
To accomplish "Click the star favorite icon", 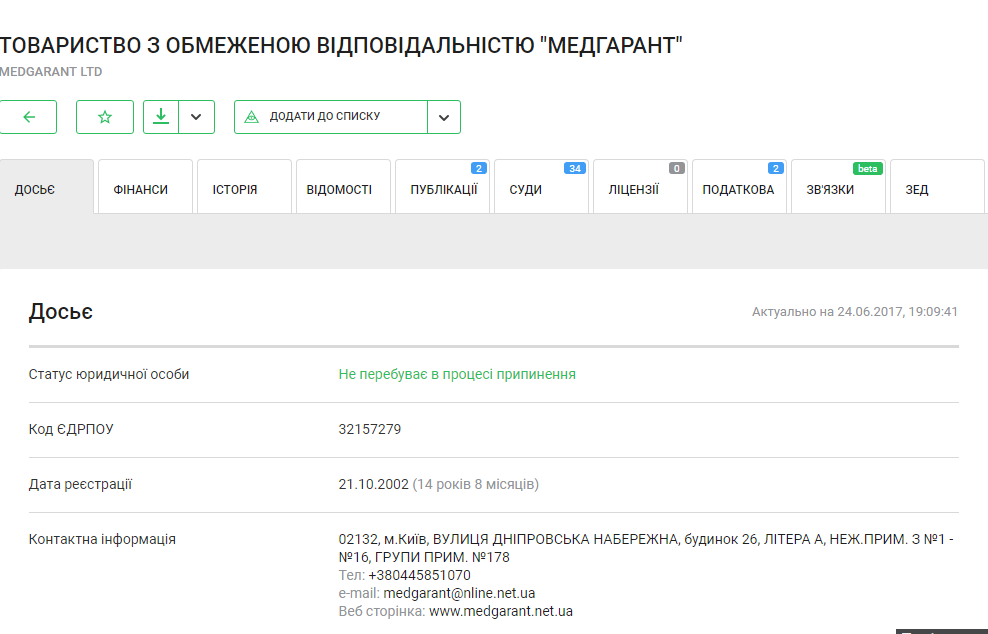I will point(105,117).
